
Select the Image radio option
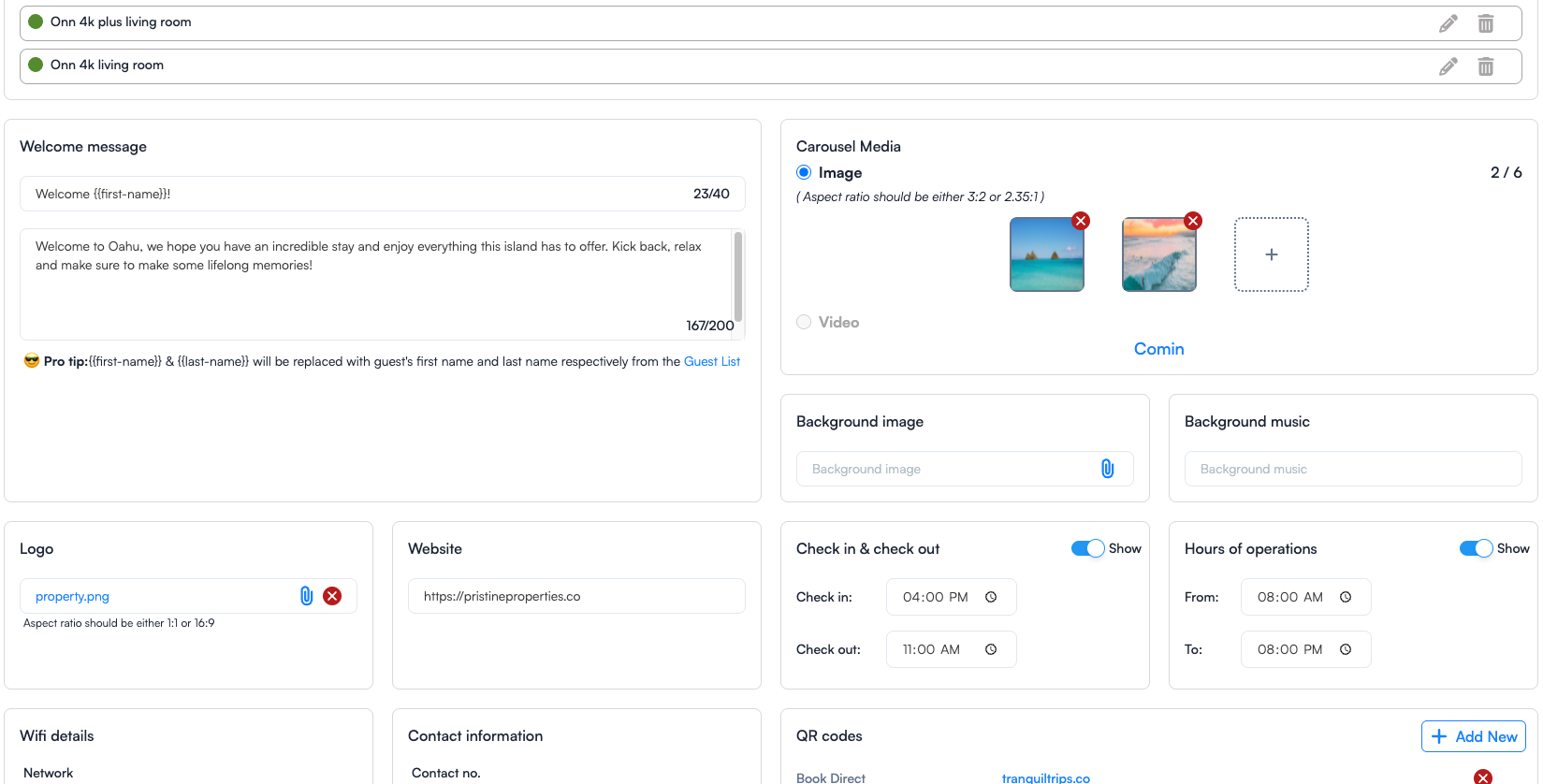click(x=804, y=172)
